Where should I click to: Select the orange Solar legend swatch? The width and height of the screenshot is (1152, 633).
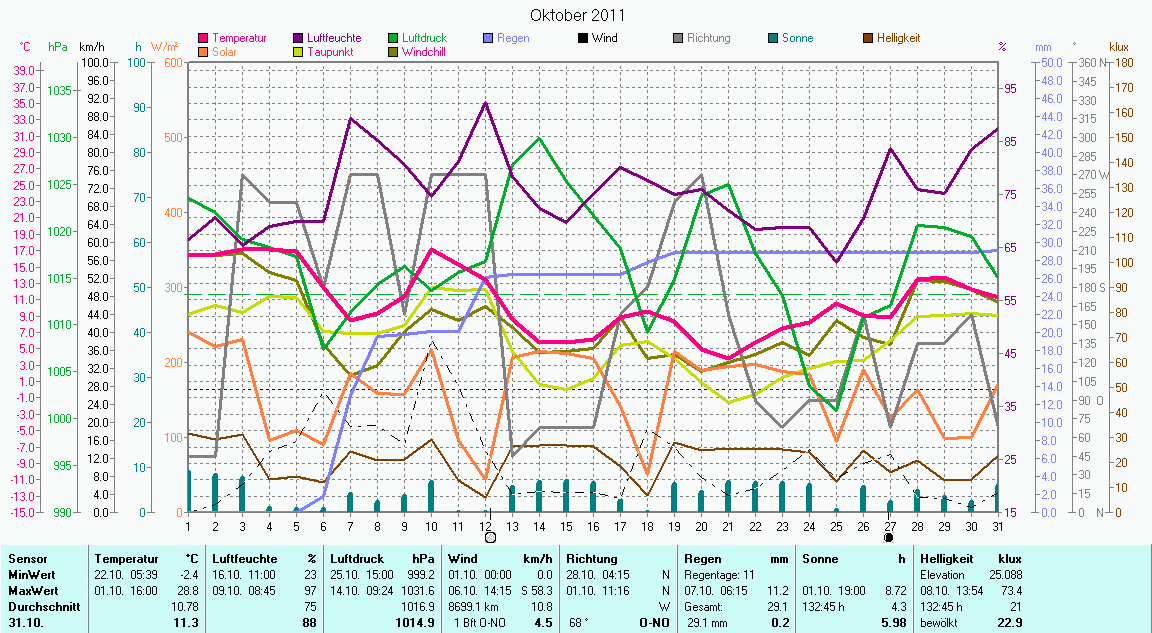pos(205,51)
